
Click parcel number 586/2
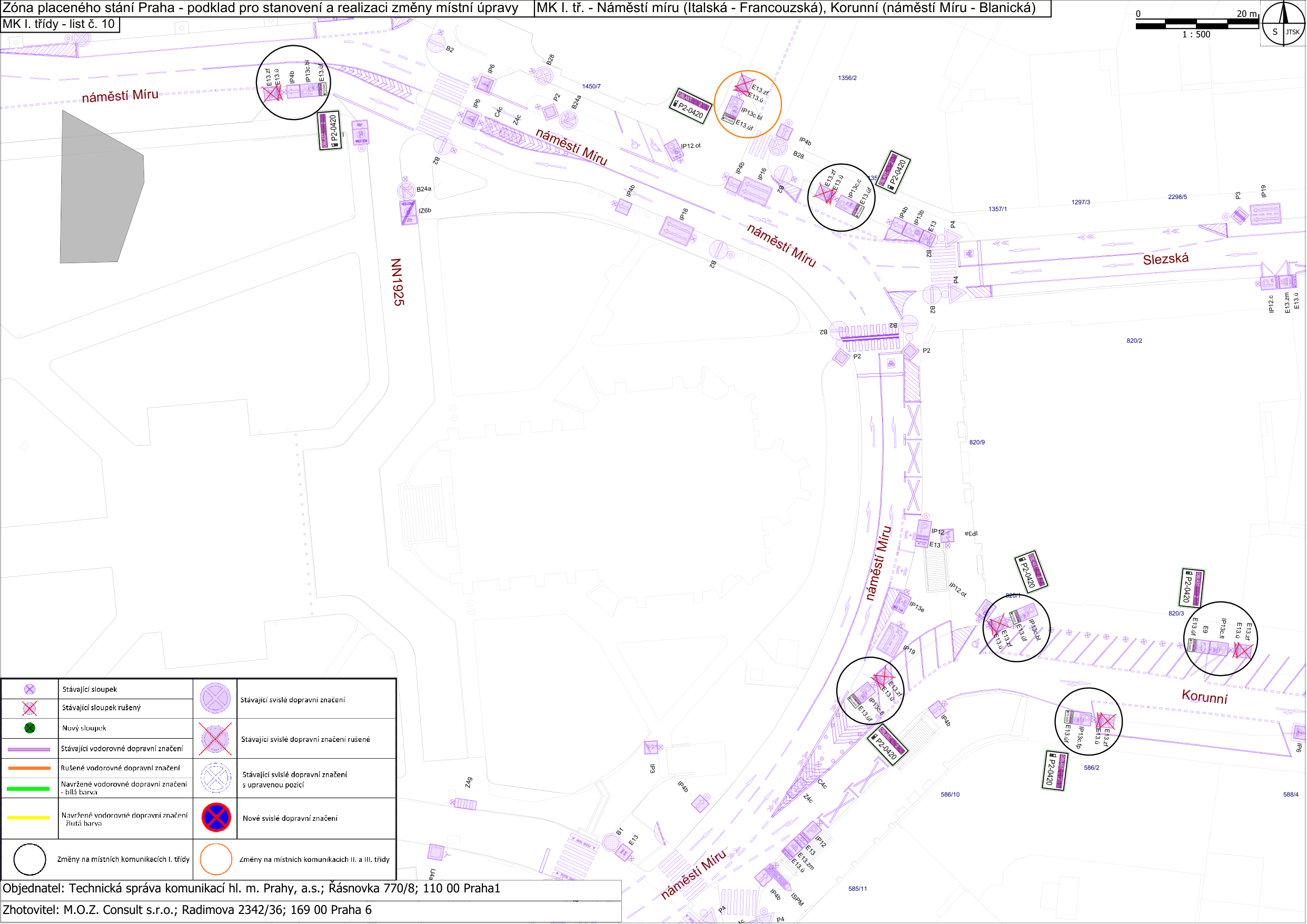[x=1092, y=768]
